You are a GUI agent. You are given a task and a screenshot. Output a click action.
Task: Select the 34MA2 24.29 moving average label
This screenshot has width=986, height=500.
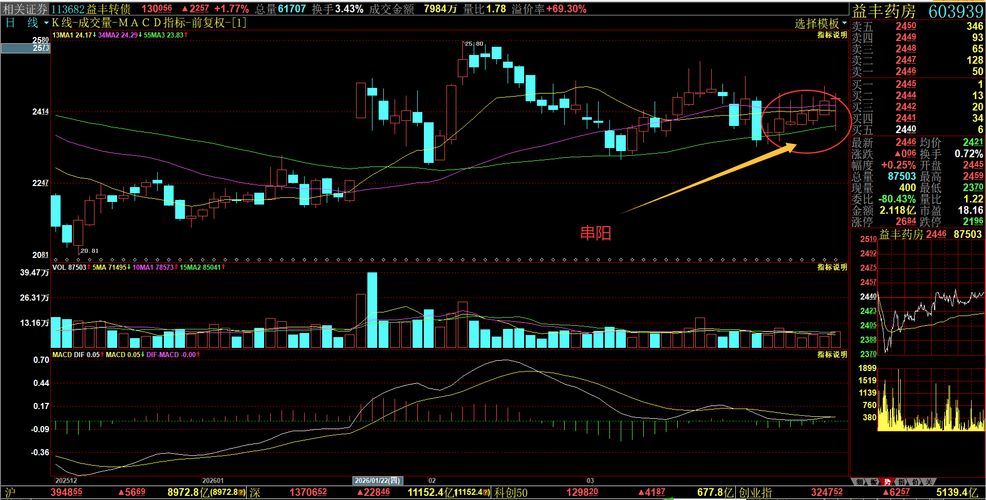[x=119, y=36]
